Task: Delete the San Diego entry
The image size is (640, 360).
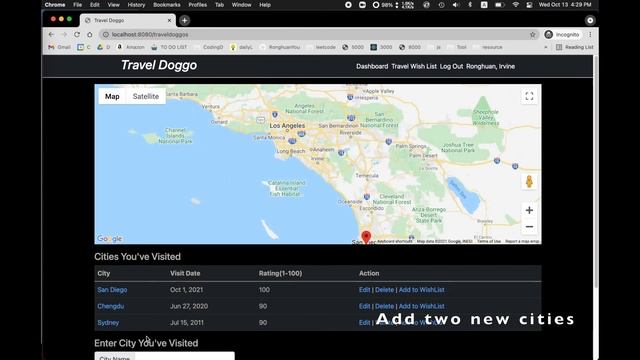Action: (384, 290)
